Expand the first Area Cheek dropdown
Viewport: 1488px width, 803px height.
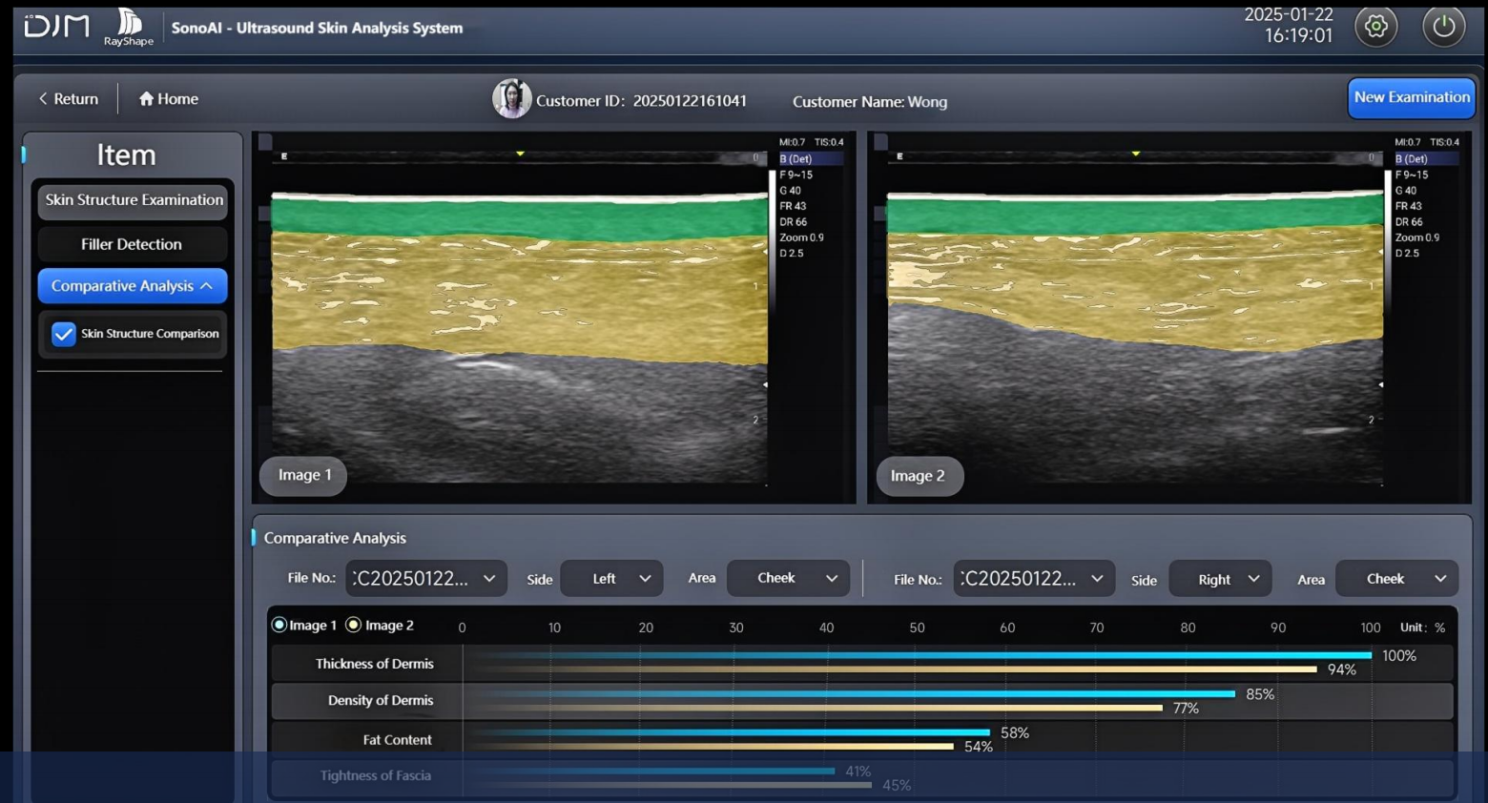pos(787,578)
